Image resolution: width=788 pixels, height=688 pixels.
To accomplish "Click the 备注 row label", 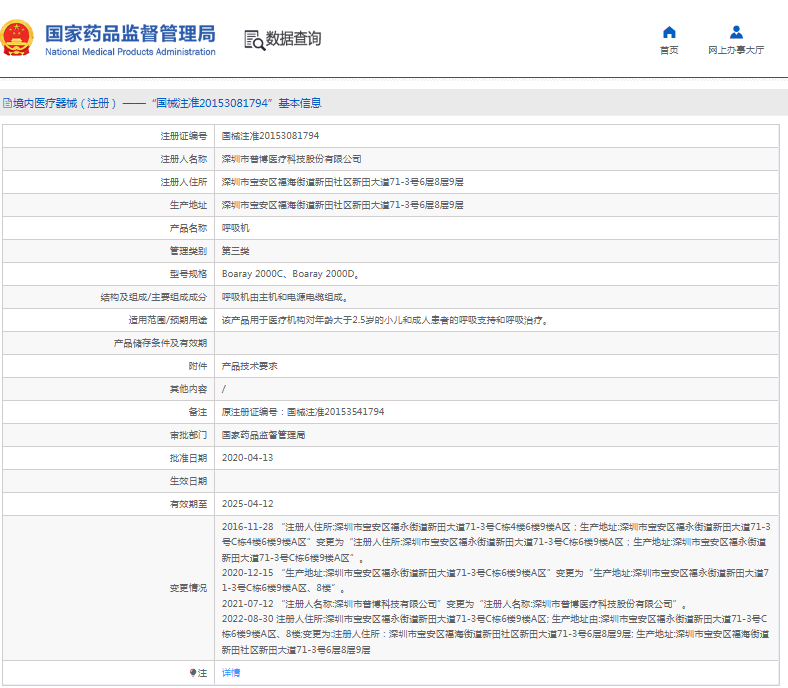I will tap(198, 412).
